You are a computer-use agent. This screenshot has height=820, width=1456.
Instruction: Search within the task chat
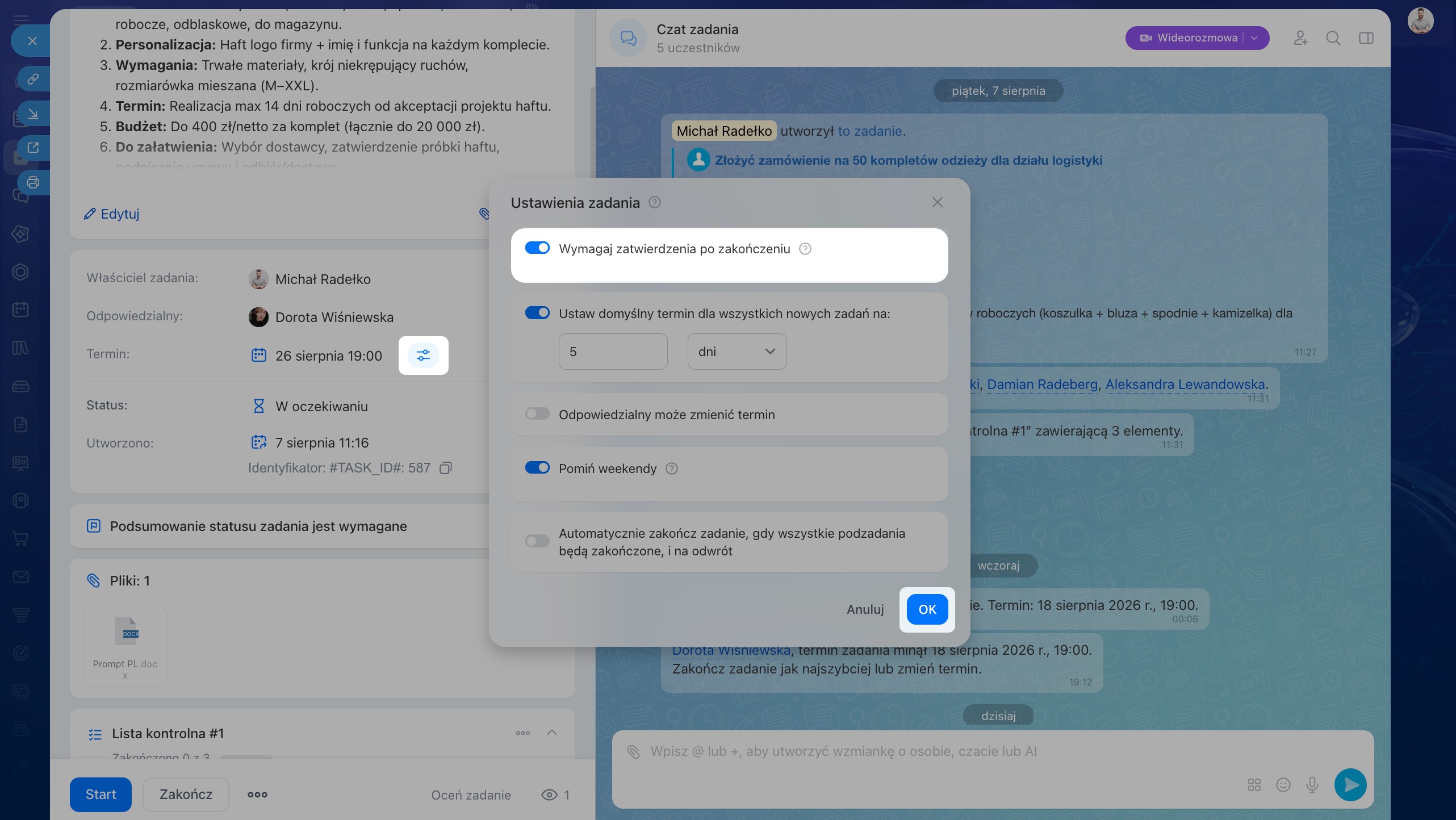(x=1333, y=38)
